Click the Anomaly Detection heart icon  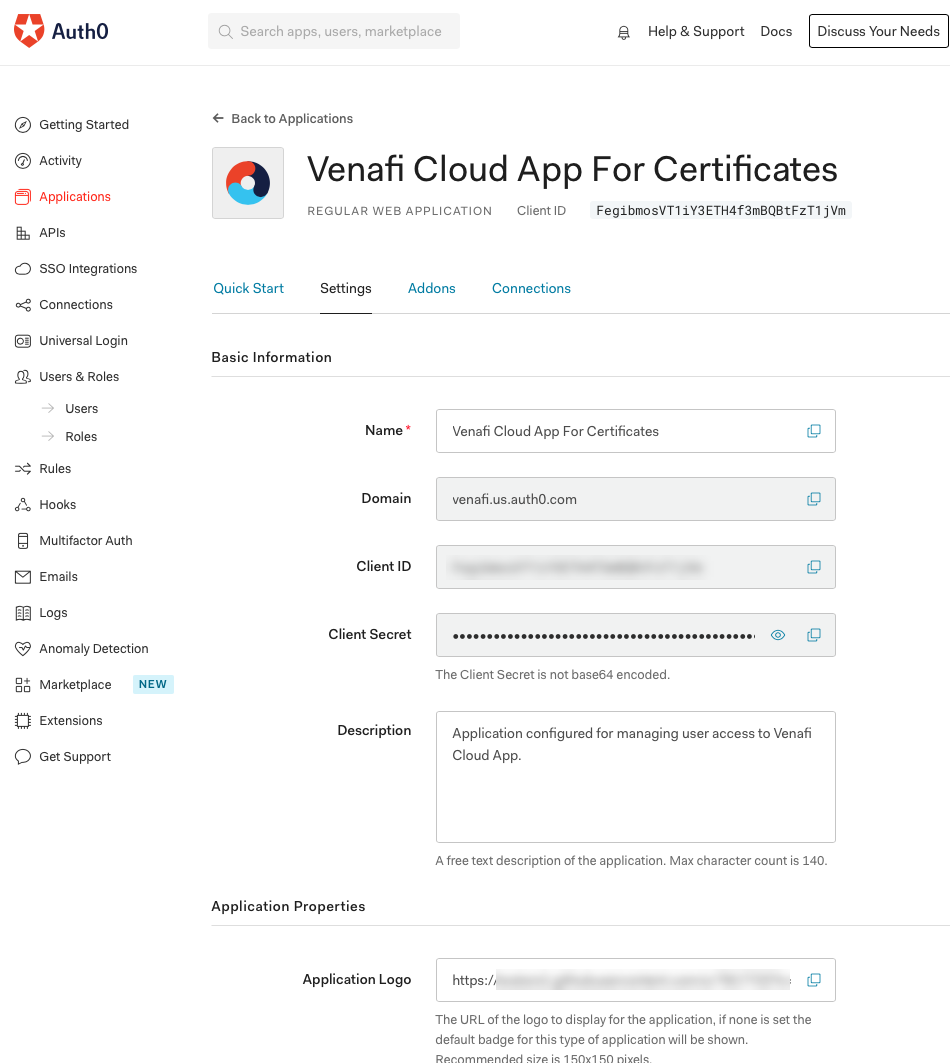click(x=23, y=649)
